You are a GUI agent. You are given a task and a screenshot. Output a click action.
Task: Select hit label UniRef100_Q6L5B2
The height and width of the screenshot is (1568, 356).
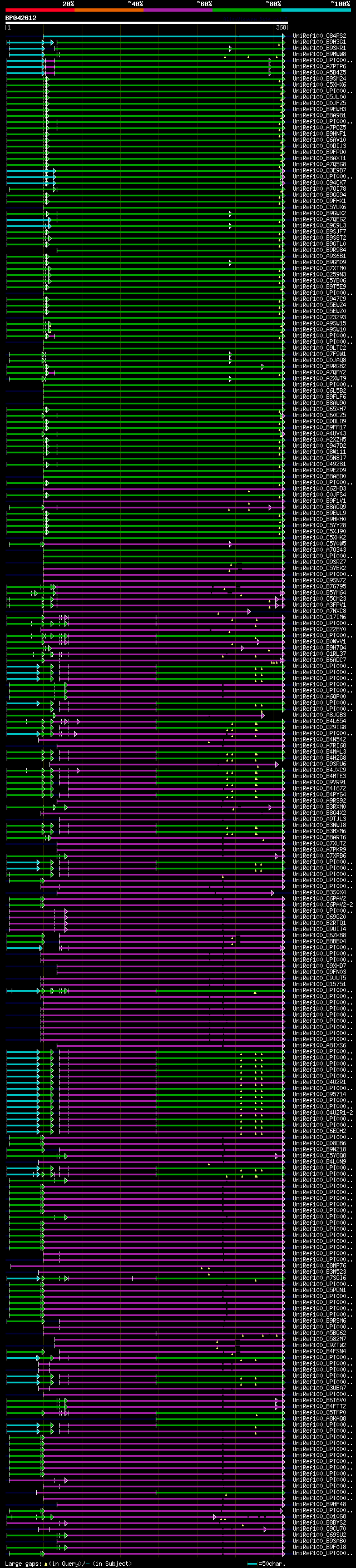click(319, 391)
